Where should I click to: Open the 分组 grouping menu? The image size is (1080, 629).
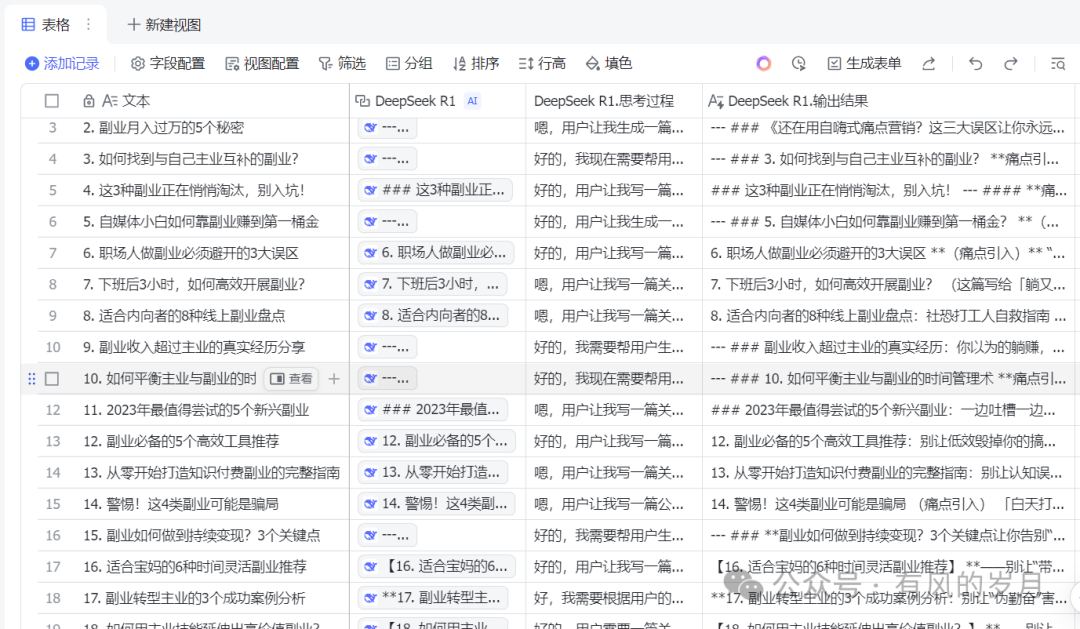[409, 63]
